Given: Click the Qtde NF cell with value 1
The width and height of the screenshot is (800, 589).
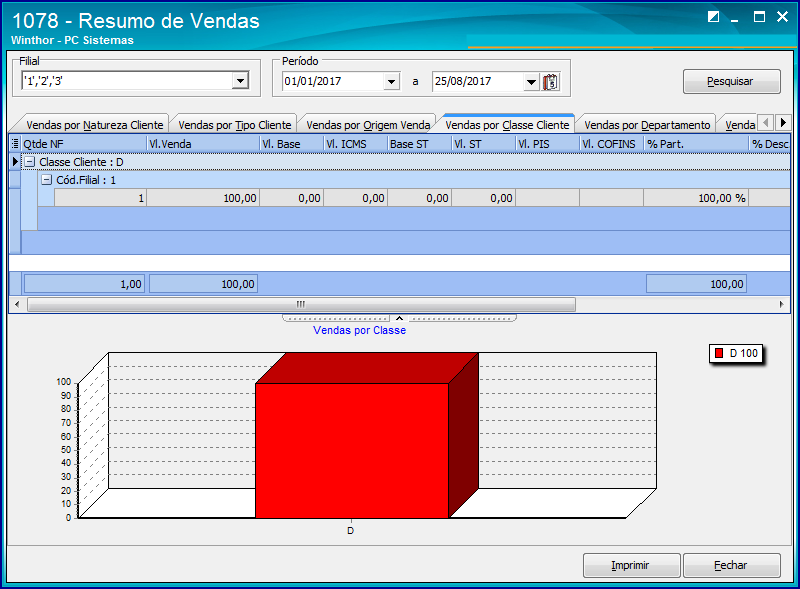Looking at the screenshot, I should click(101, 198).
